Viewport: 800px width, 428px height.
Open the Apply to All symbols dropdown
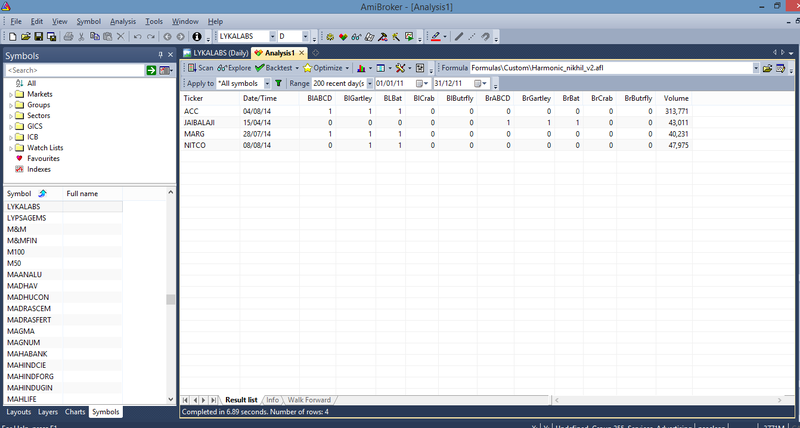267,83
